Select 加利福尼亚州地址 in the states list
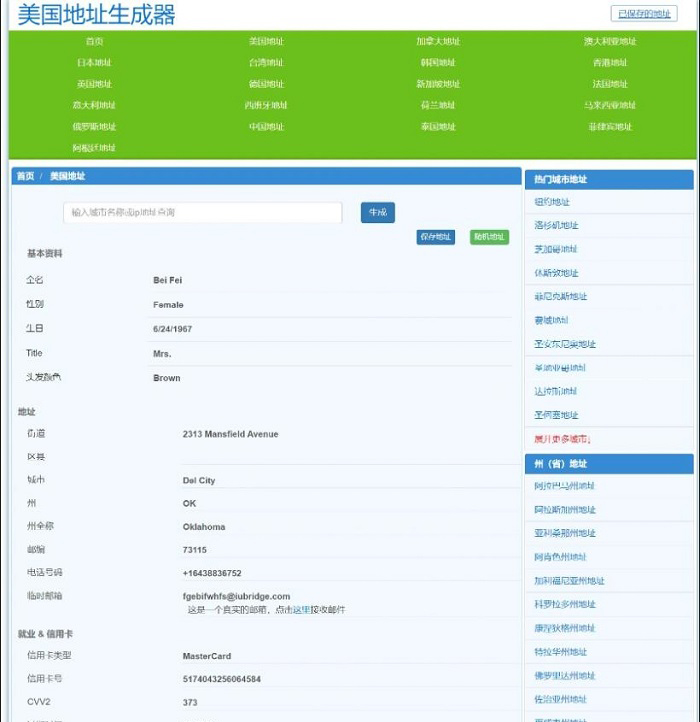Image resolution: width=700 pixels, height=722 pixels. 569,581
